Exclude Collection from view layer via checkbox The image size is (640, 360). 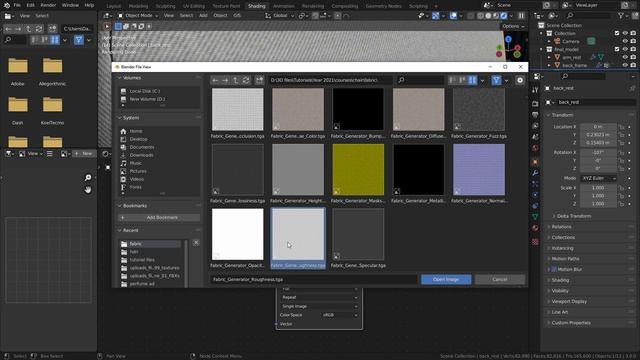pyautogui.click(x=617, y=33)
